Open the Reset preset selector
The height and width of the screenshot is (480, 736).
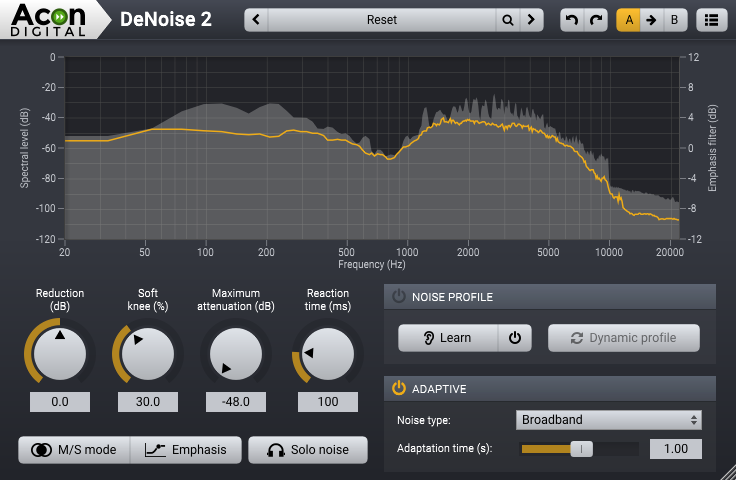tap(382, 20)
